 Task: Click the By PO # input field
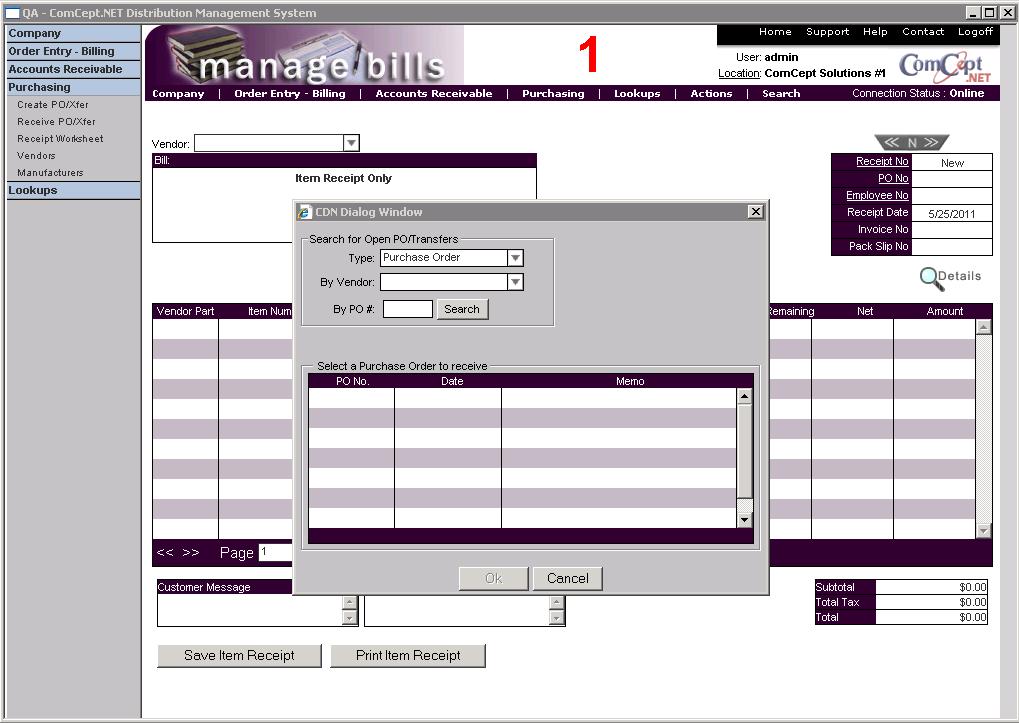click(407, 309)
